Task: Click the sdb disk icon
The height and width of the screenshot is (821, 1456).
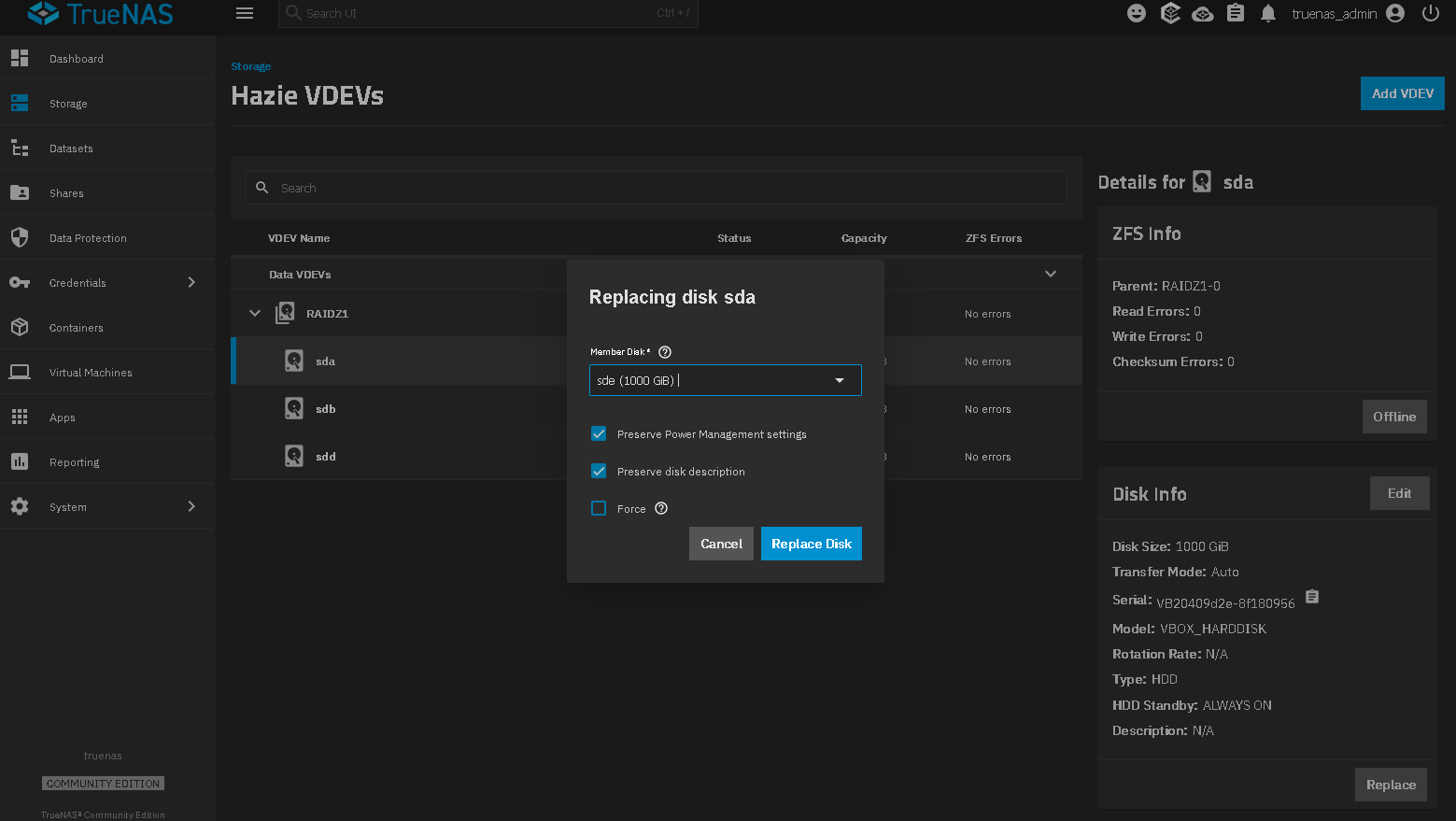Action: coord(294,408)
